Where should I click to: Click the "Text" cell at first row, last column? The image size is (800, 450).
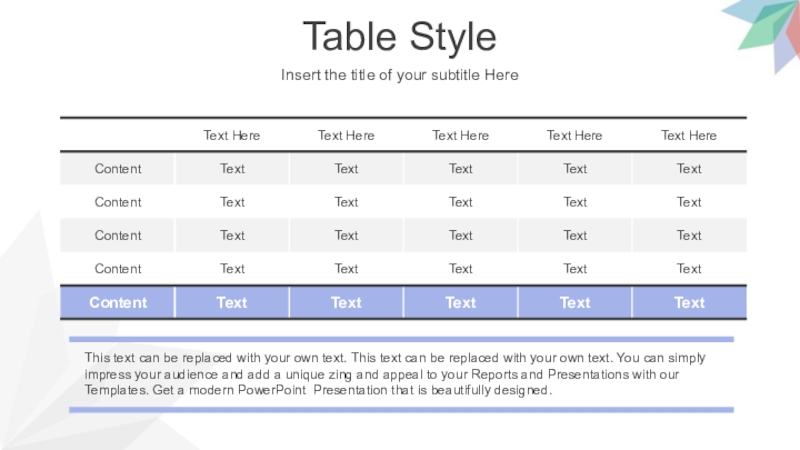coord(689,169)
